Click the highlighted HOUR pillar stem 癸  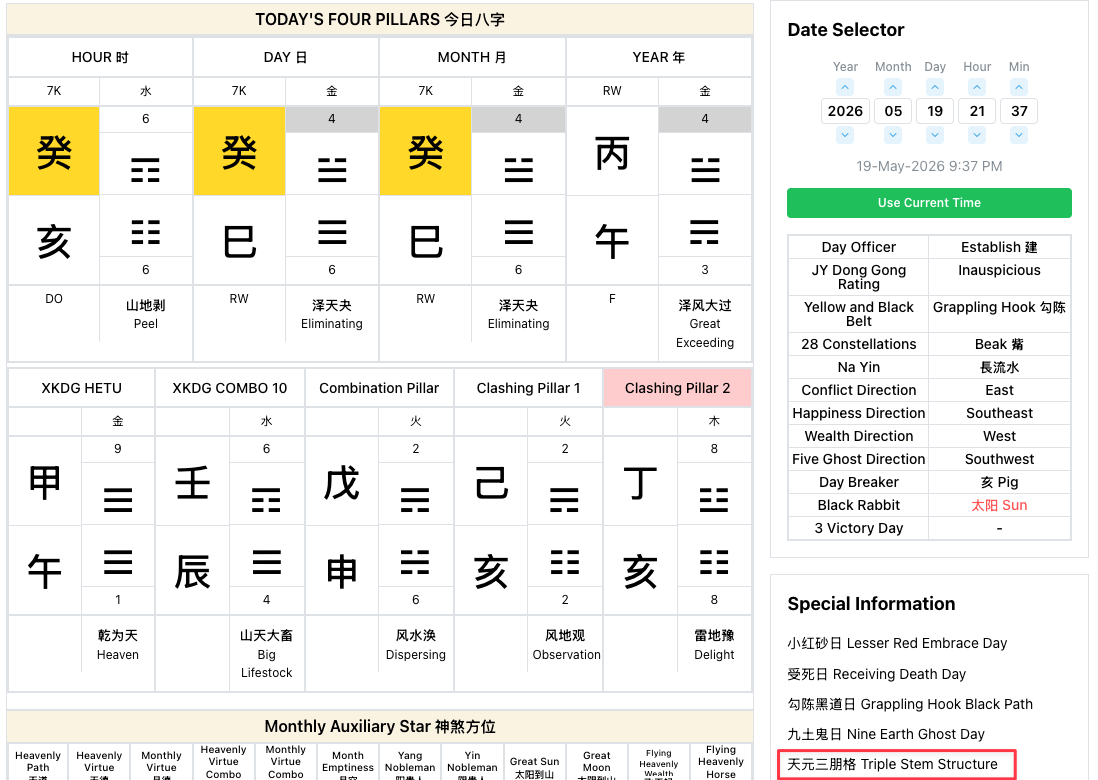54,151
